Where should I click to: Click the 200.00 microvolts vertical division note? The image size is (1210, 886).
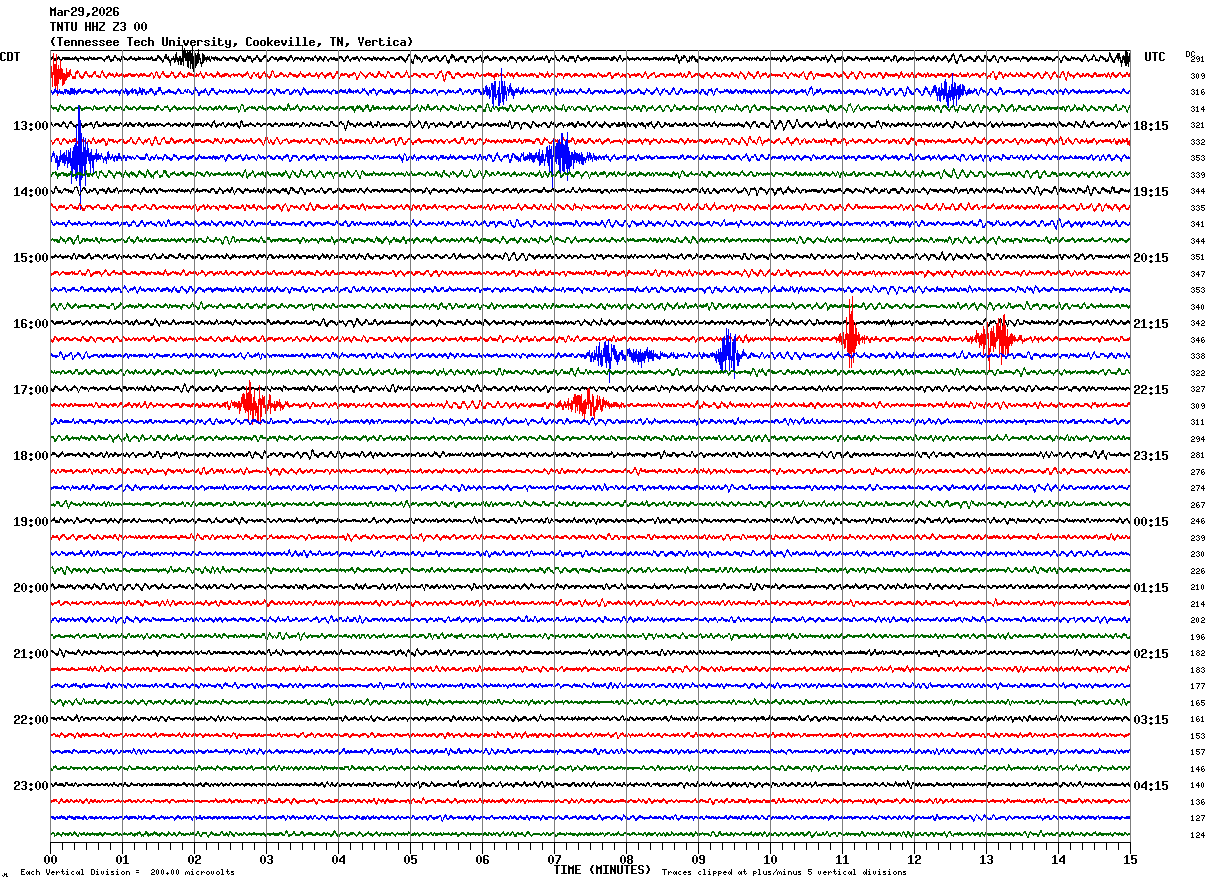click(x=128, y=873)
